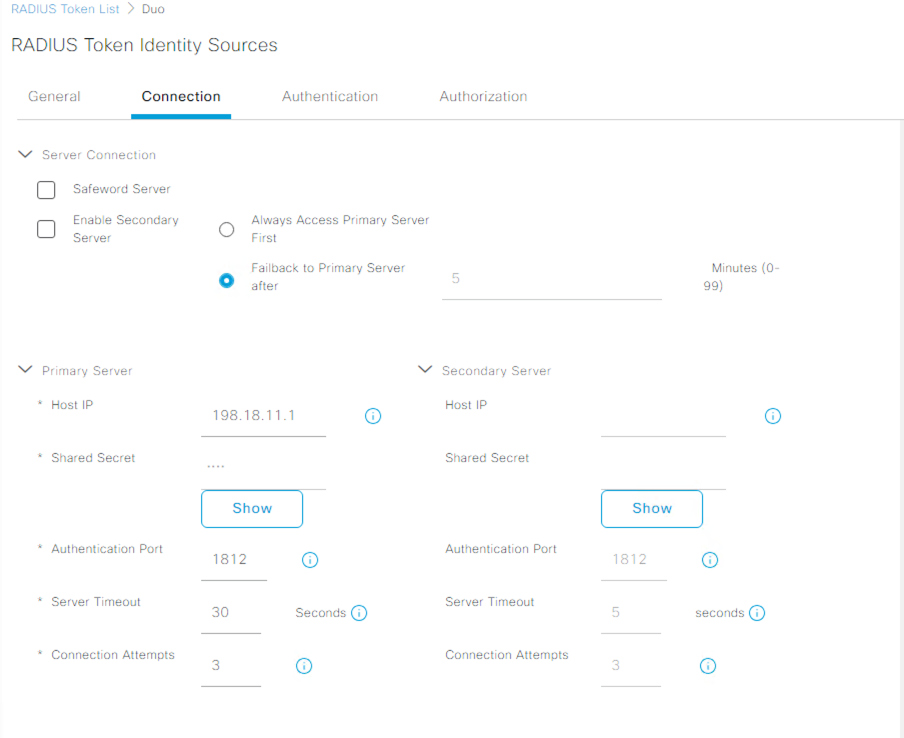Click info icon next to primary Connection Attempts
The image size is (904, 738).
point(304,666)
